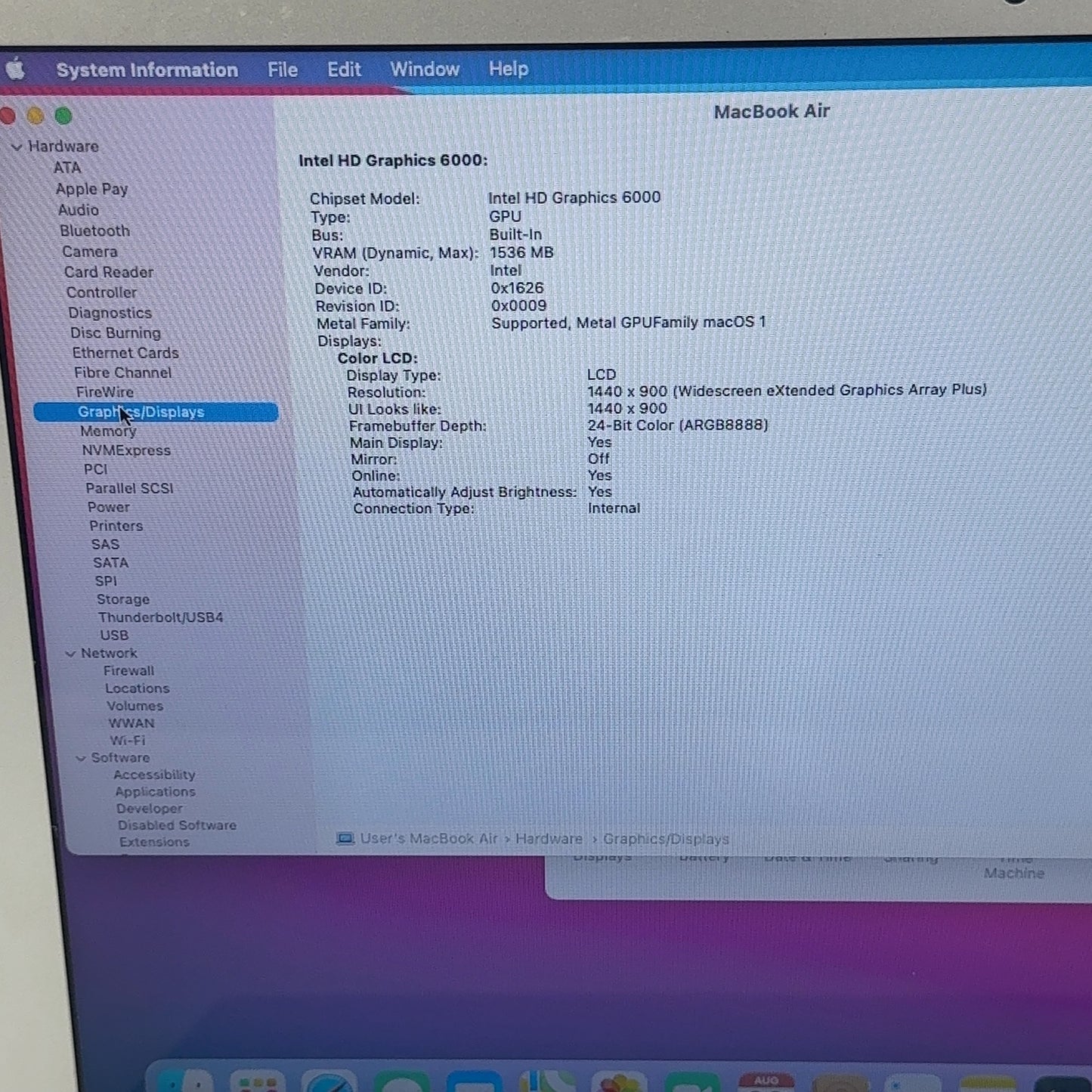Select SAS in the sidebar
The width and height of the screenshot is (1092, 1092).
[106, 544]
